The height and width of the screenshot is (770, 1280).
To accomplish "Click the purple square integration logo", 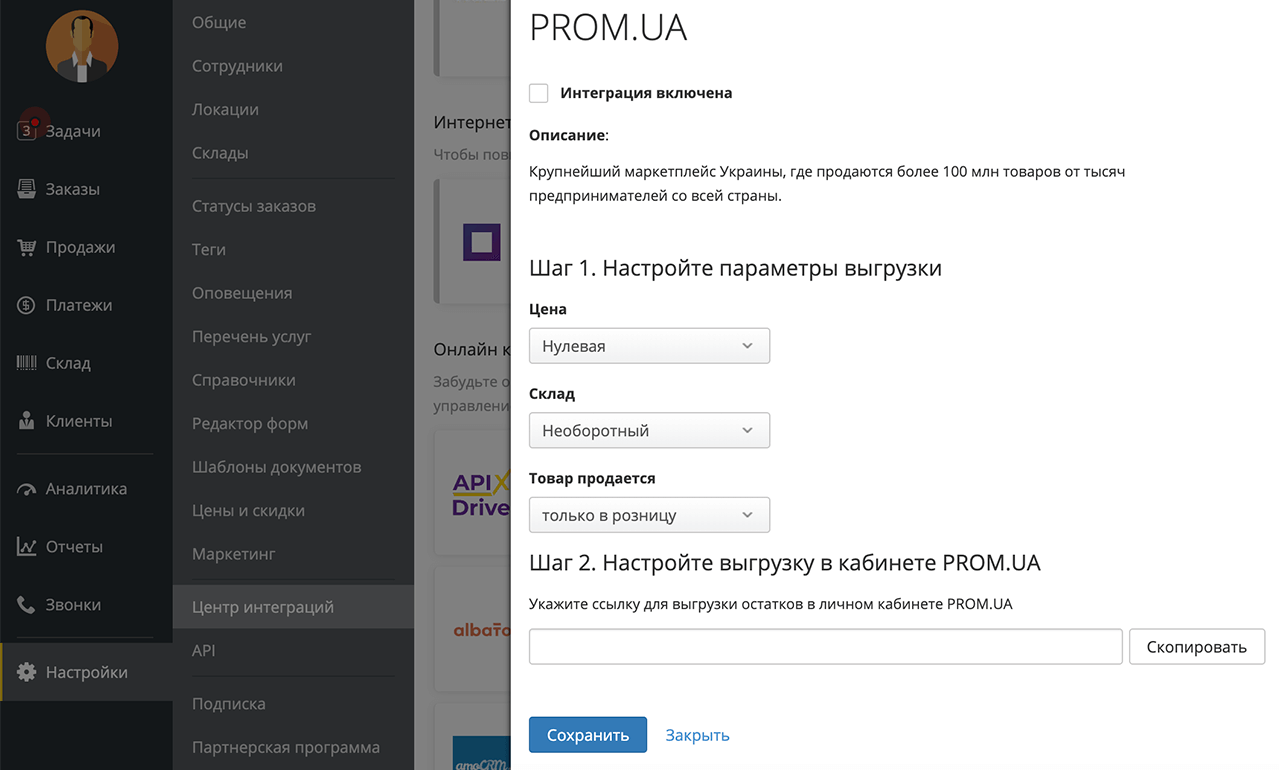I will [482, 242].
